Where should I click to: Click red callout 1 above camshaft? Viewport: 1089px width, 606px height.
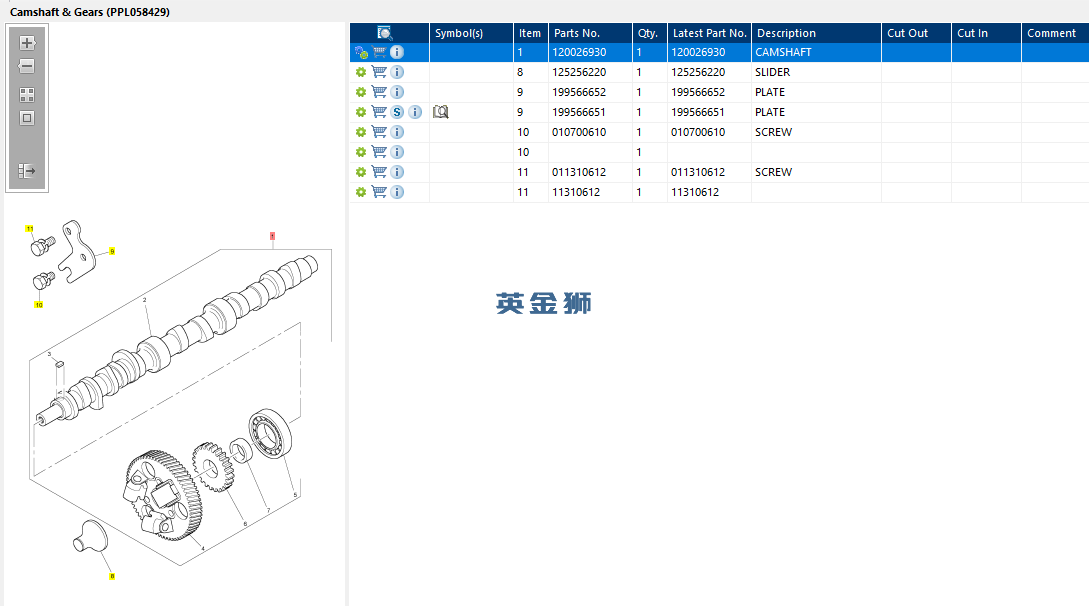(272, 236)
